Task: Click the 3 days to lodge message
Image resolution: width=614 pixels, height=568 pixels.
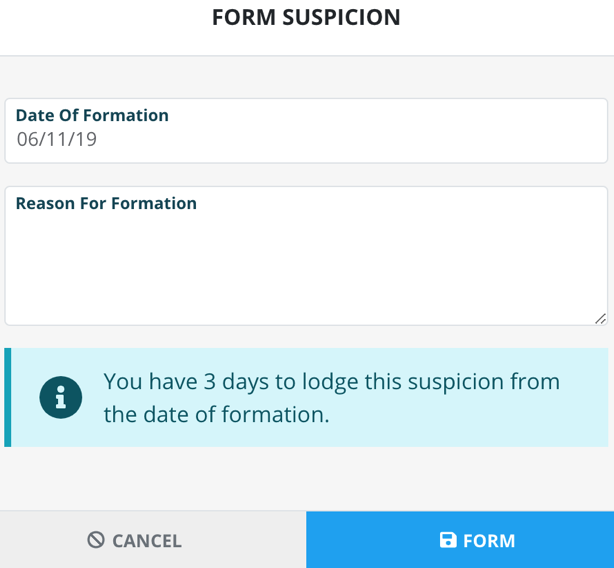Action: pyautogui.click(x=331, y=382)
